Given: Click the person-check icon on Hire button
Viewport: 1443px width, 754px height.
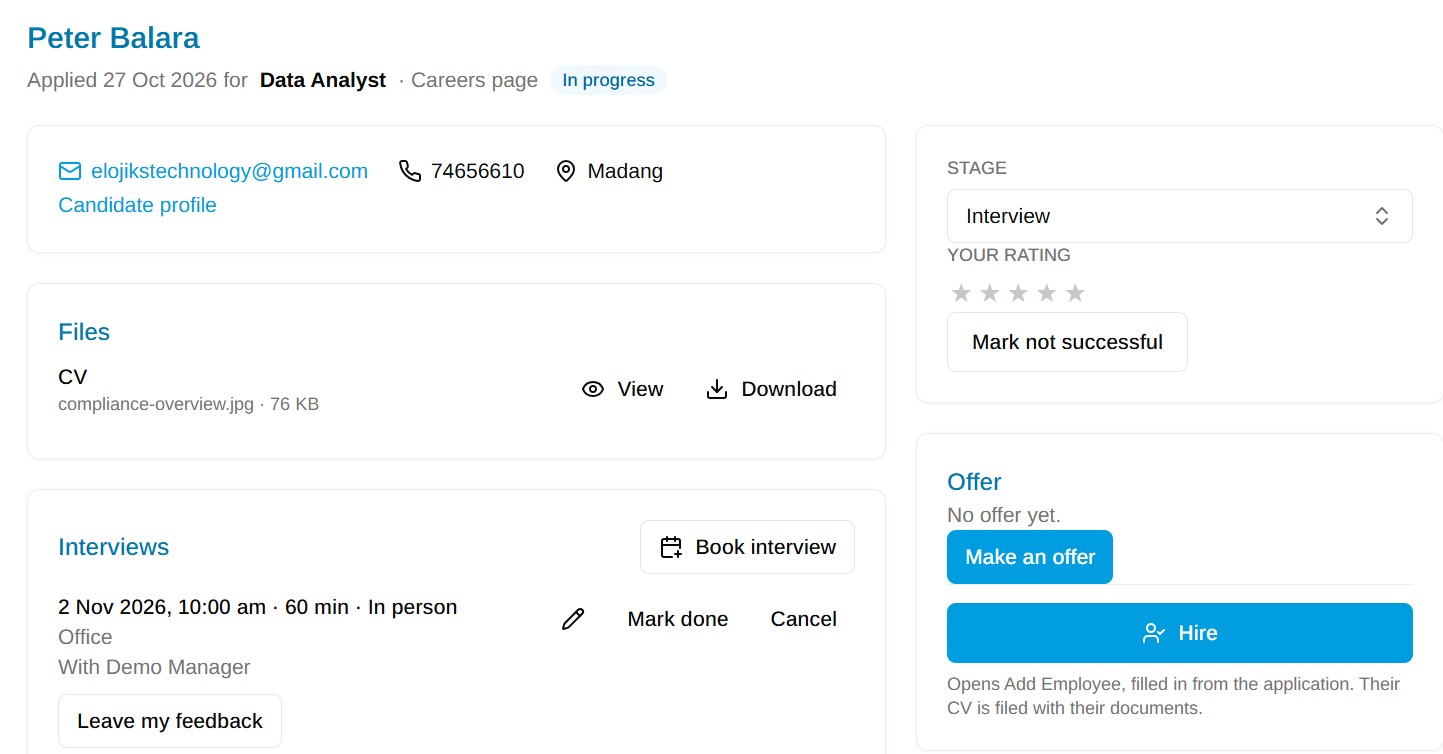Looking at the screenshot, I should pos(1154,633).
